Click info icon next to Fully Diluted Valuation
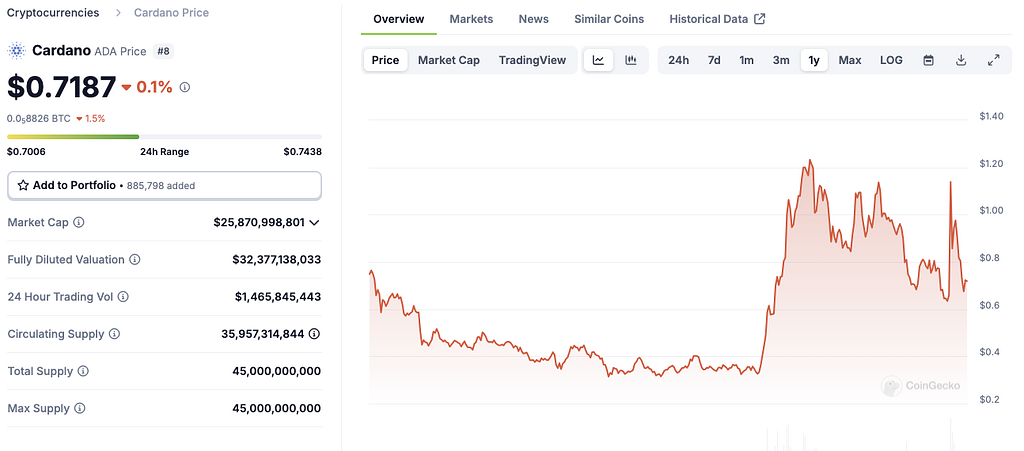1024x451 pixels. click(135, 260)
